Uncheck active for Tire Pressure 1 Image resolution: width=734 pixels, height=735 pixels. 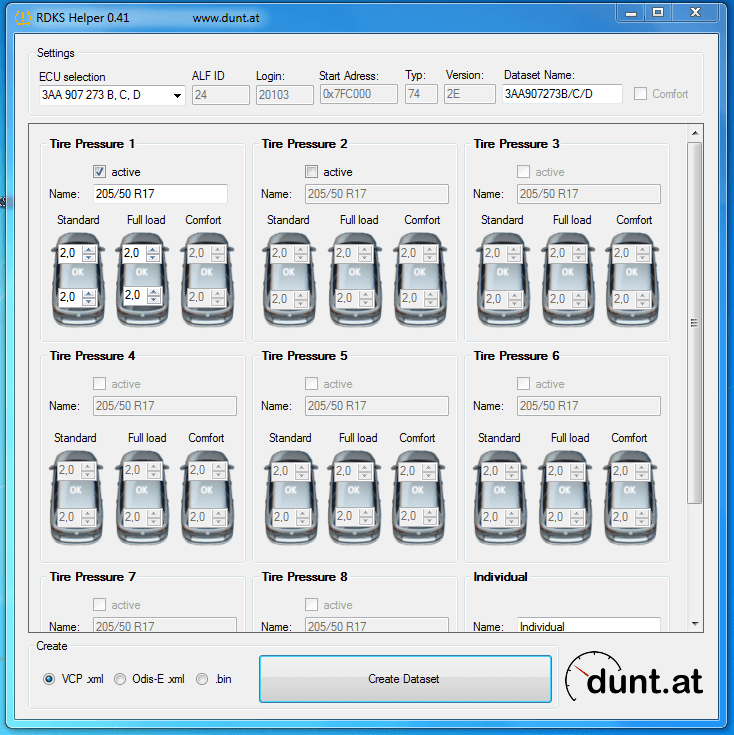pos(99,172)
